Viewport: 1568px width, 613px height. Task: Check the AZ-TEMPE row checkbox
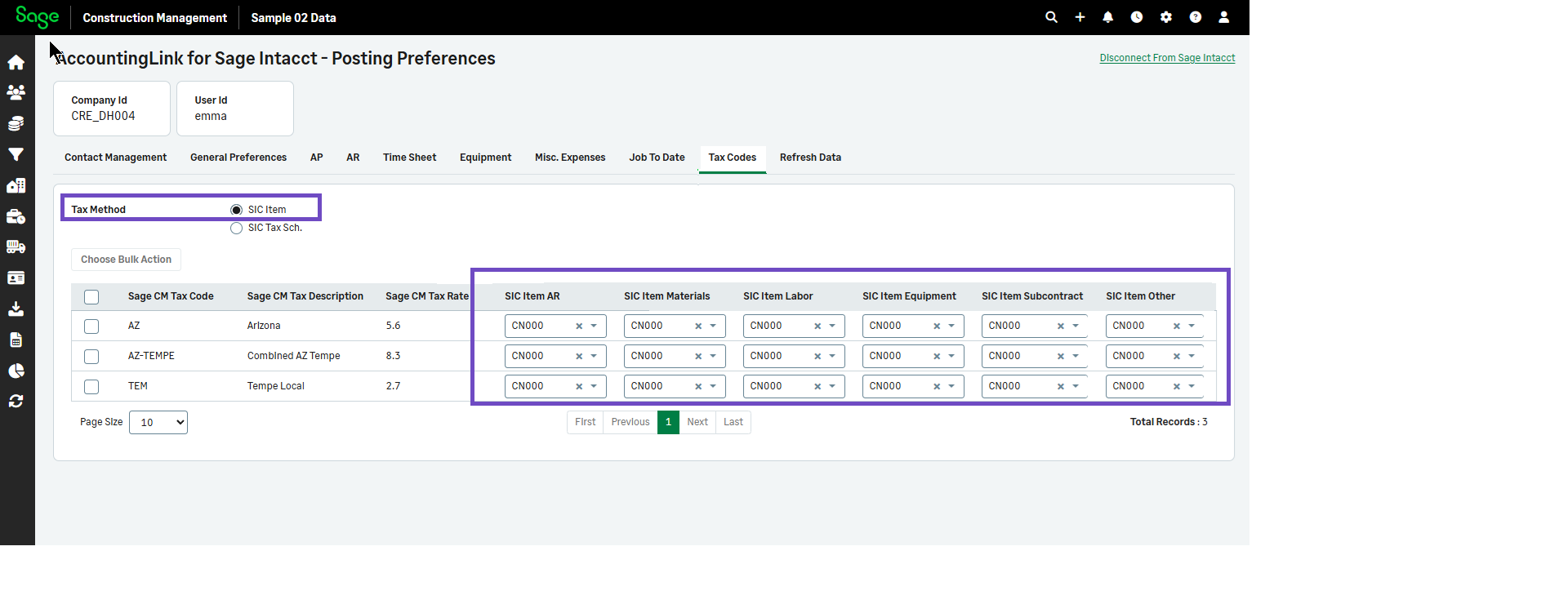(x=91, y=357)
